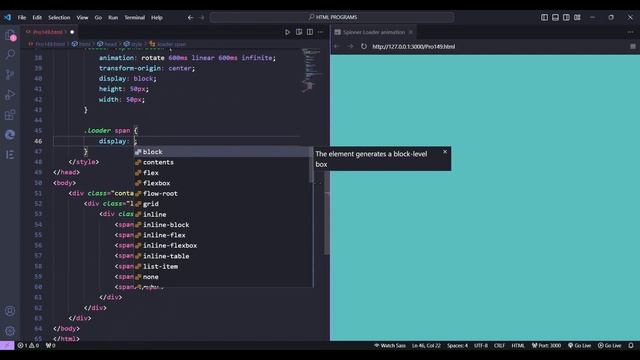
Task: Click the HTML language mode status entry
Action: coord(518,346)
